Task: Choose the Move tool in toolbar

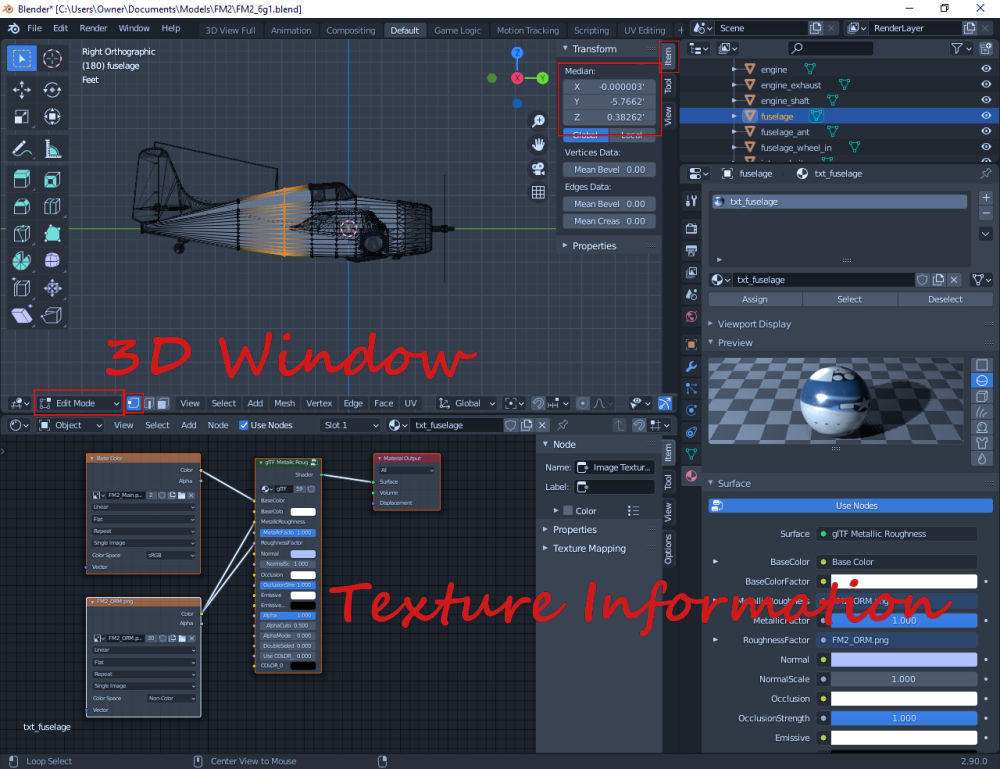Action: pos(22,90)
